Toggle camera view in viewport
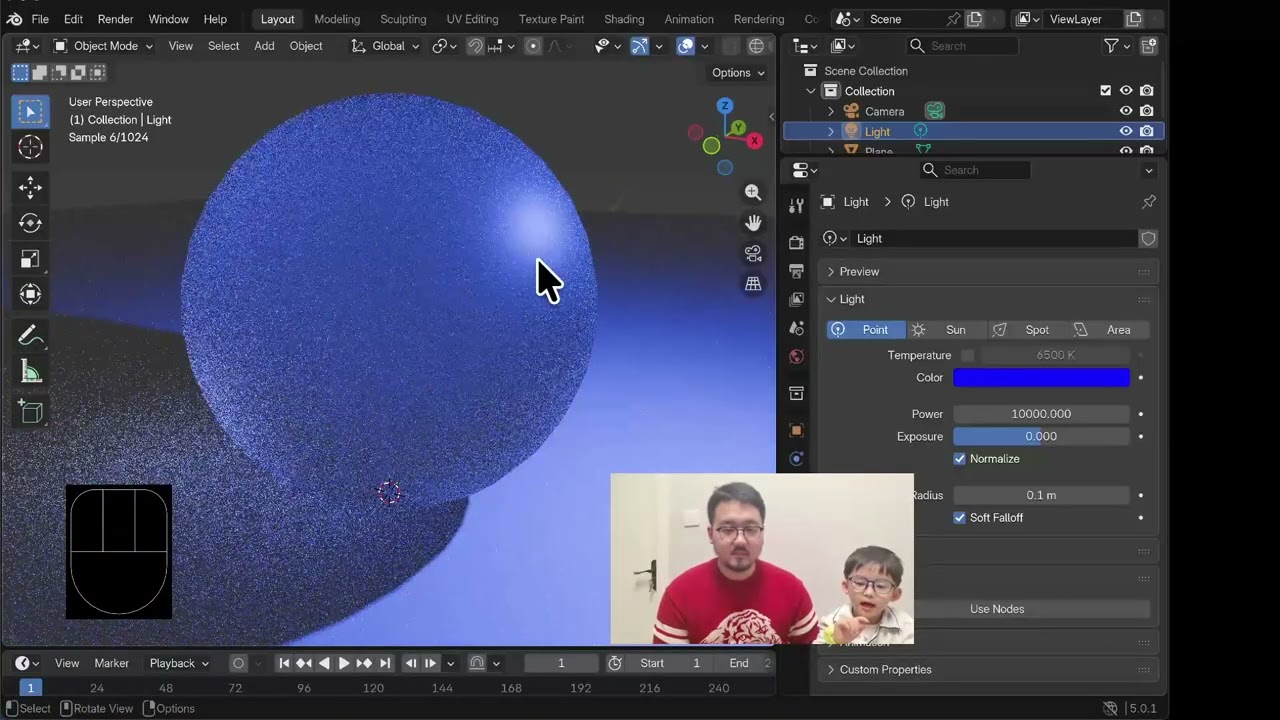 click(x=753, y=254)
